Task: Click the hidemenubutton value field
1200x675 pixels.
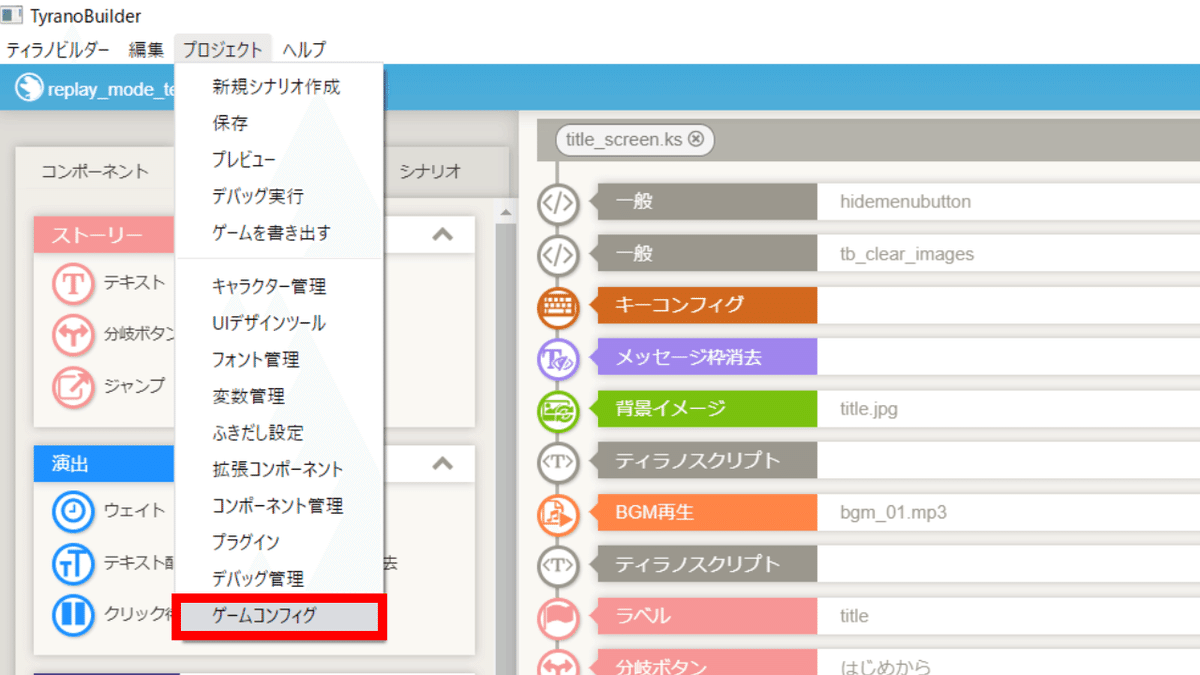Action: 1008,202
